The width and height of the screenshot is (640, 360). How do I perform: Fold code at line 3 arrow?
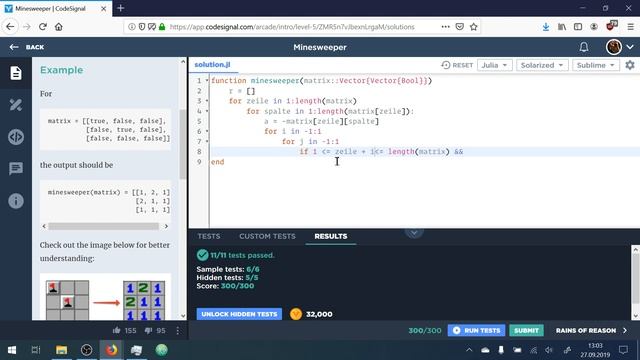[x=207, y=101]
